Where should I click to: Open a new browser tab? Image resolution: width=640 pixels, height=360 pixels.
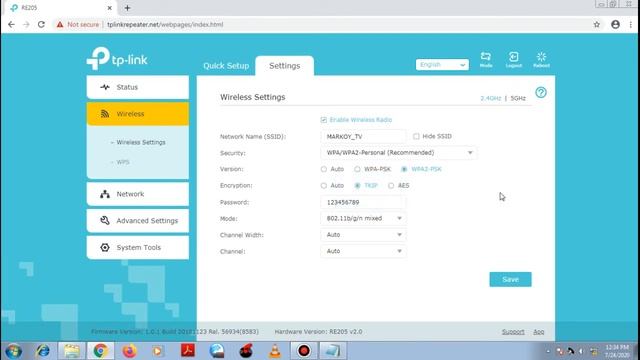[127, 8]
